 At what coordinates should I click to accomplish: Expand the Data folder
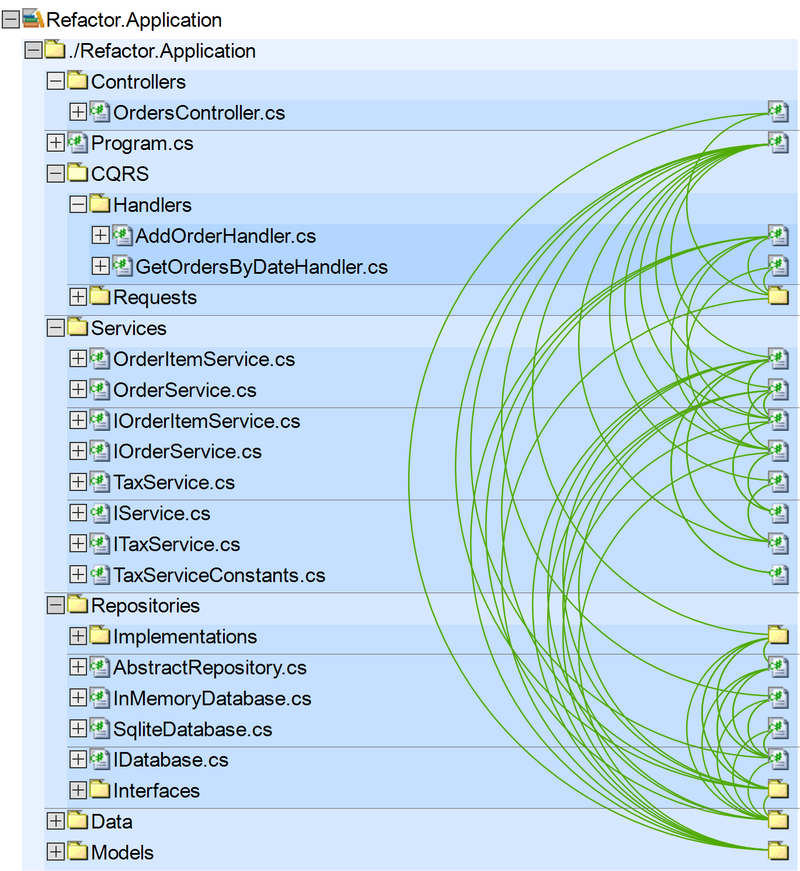pos(55,821)
